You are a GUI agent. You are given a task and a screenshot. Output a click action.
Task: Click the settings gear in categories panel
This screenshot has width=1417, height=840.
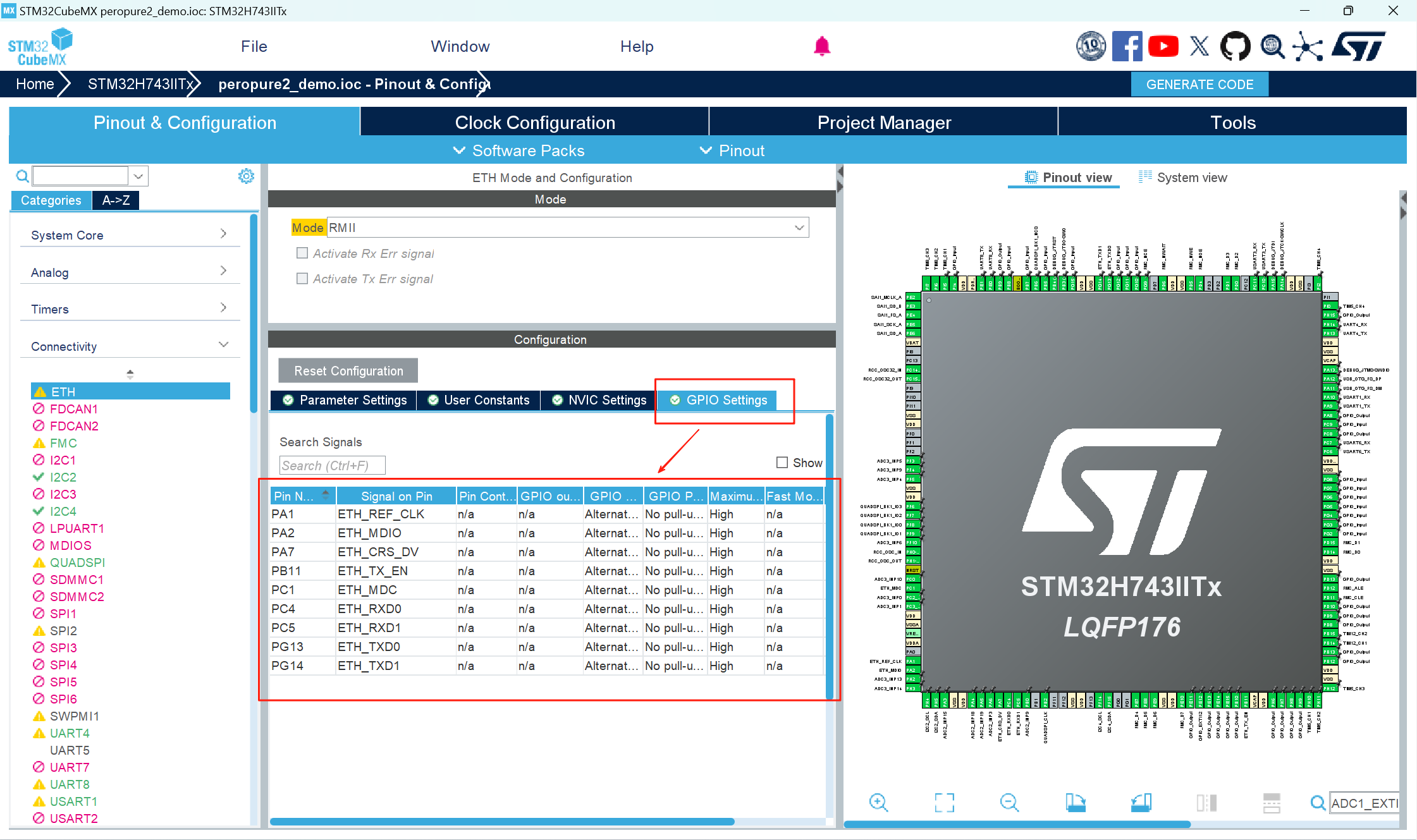[x=246, y=176]
